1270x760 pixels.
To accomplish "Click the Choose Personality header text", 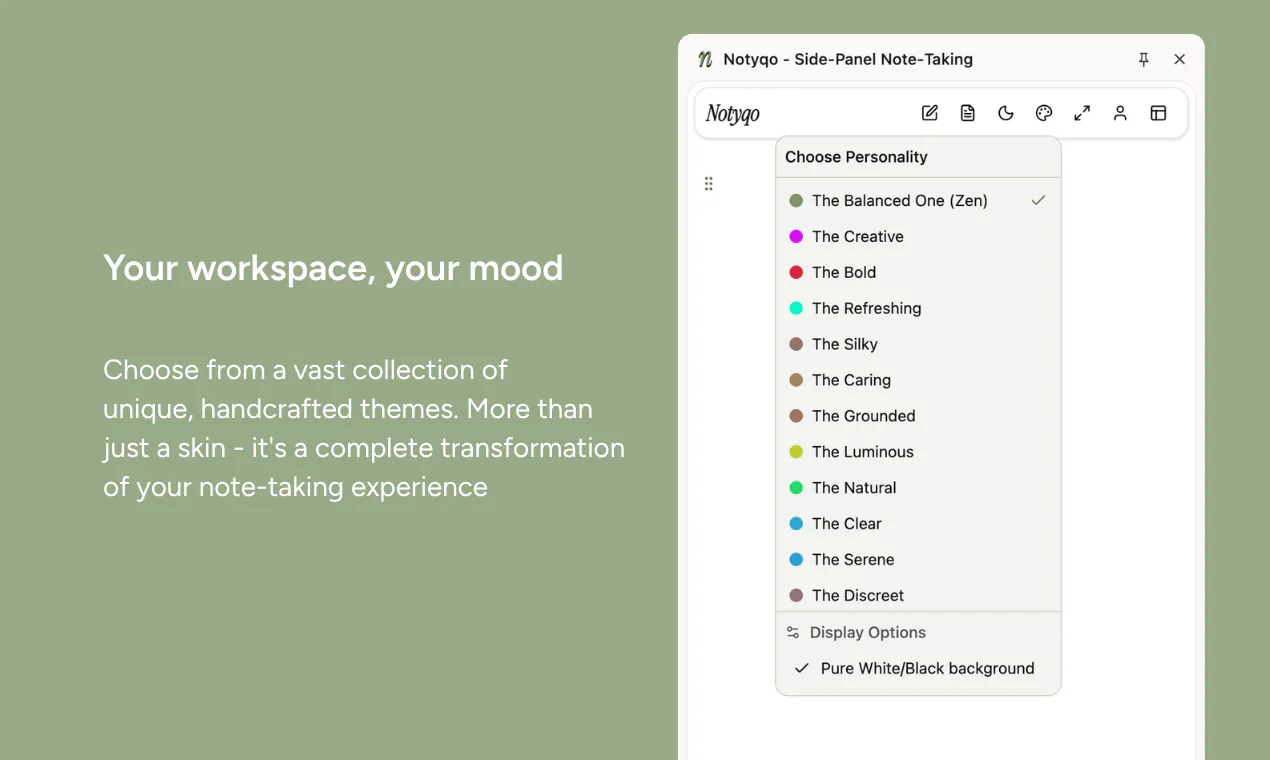I will click(856, 157).
